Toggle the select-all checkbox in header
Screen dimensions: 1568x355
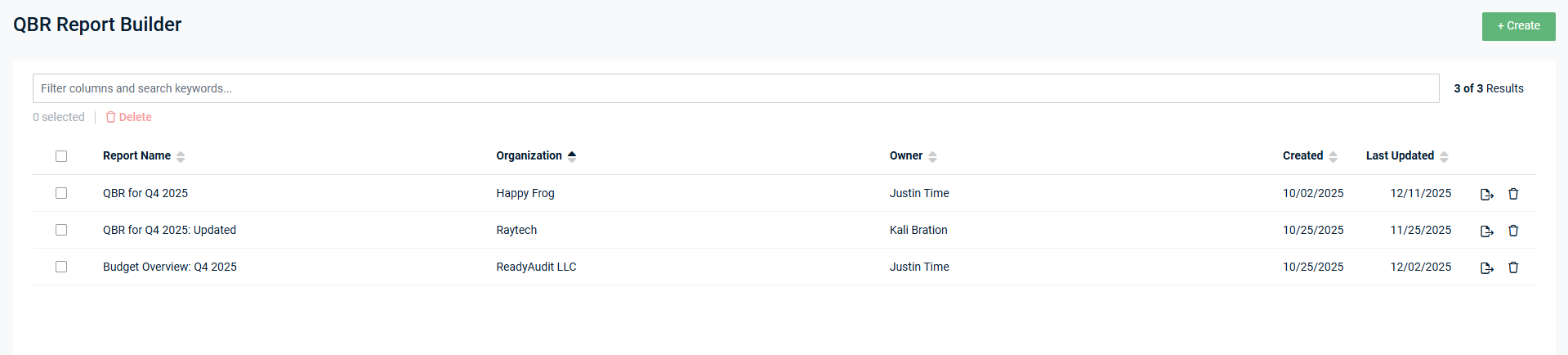[61, 156]
